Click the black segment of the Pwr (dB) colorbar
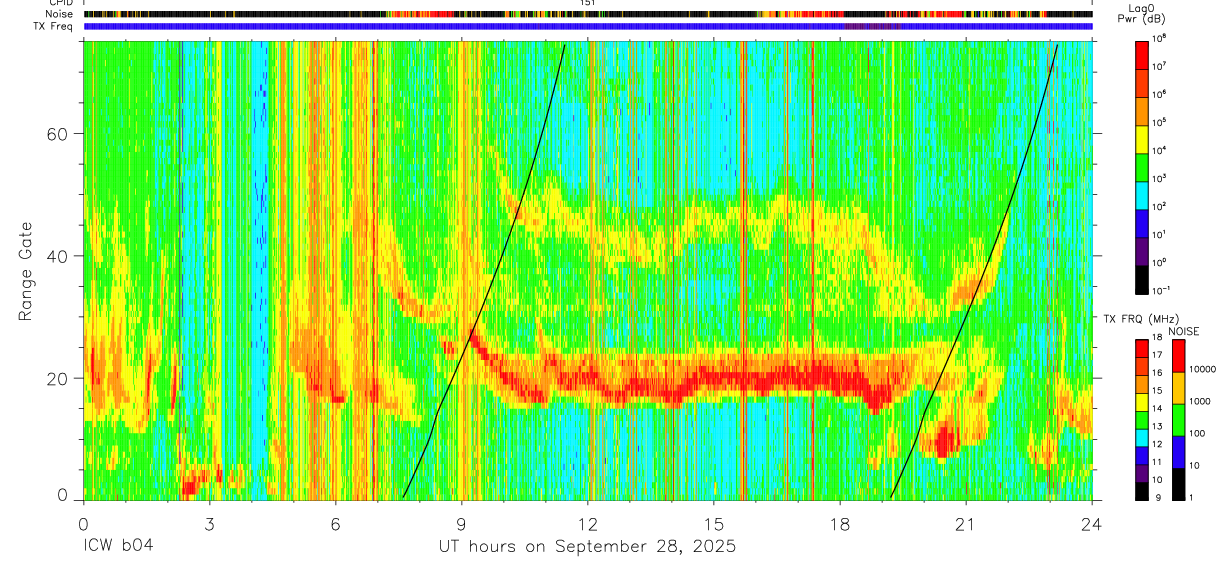Image resolution: width=1228 pixels, height=567 pixels. tap(1142, 279)
